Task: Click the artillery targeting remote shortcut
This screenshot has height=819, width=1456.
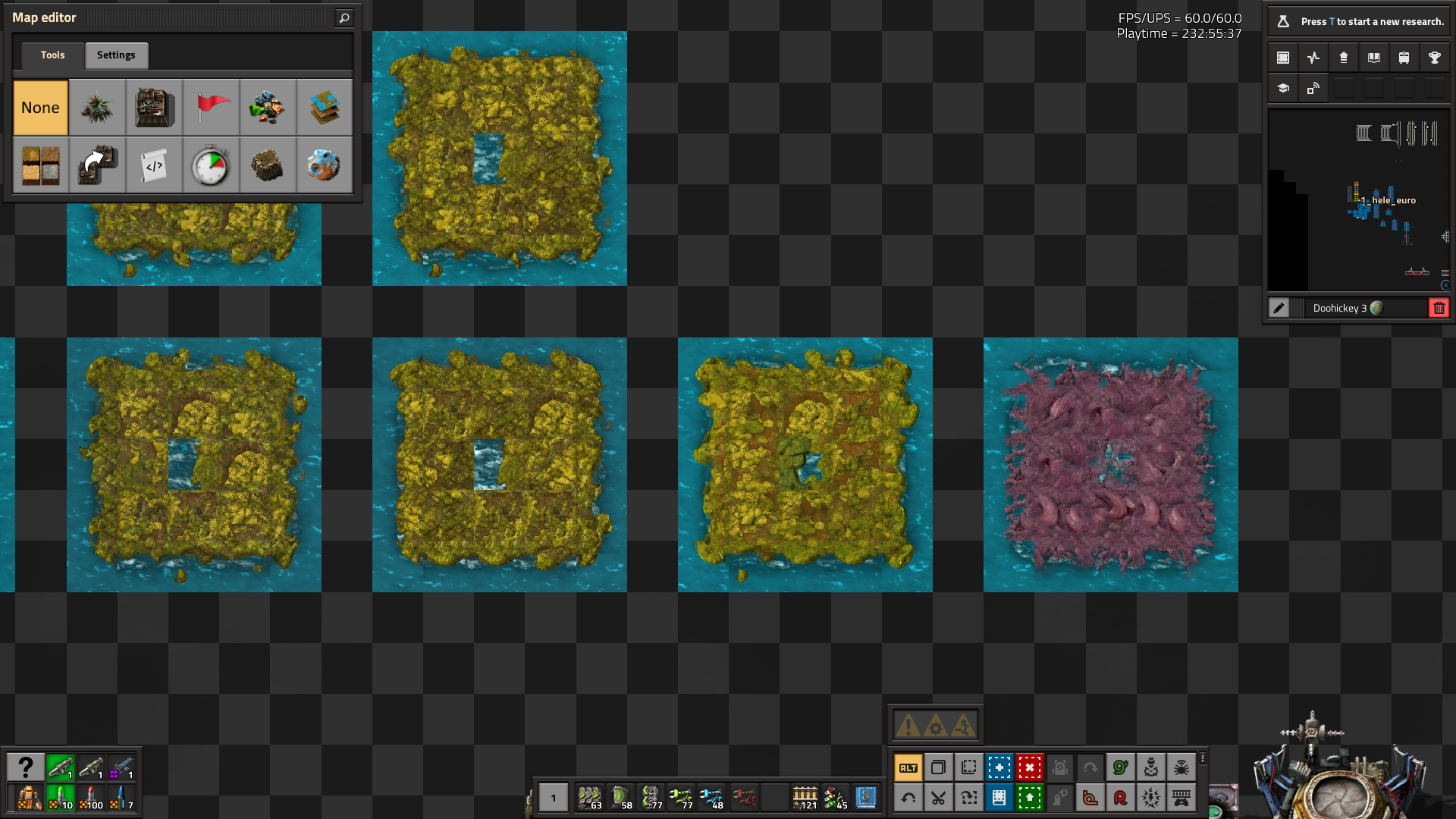Action: click(x=1151, y=767)
